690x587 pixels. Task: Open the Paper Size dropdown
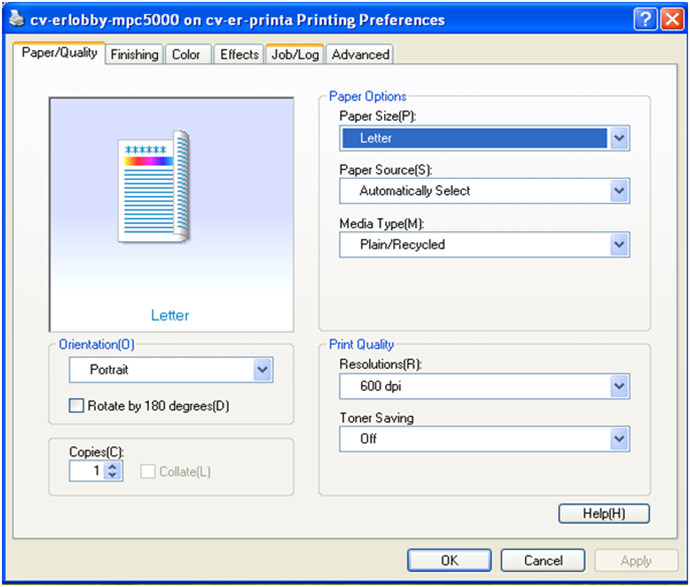pos(620,138)
